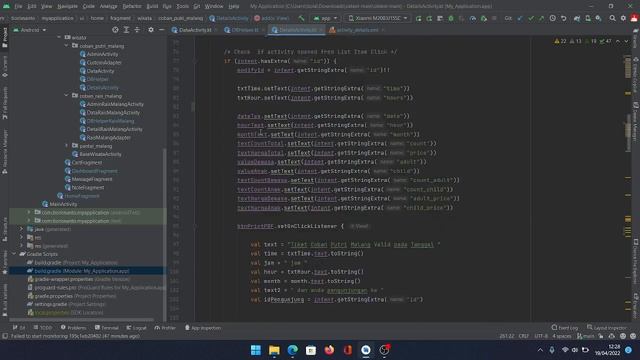Open the Android view selector dropdown

point(30,30)
